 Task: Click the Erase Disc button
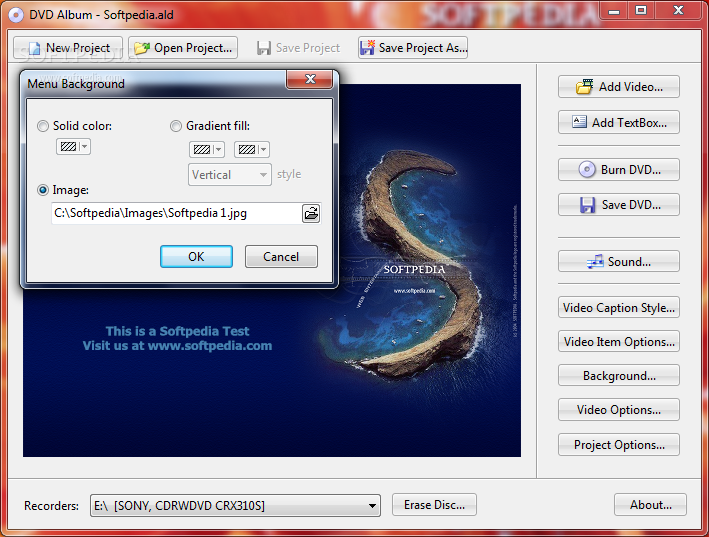pos(434,505)
